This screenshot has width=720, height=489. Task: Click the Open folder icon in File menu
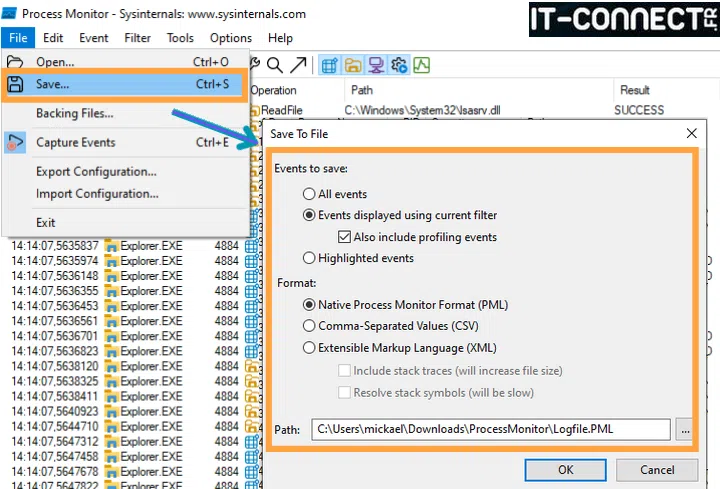coord(15,62)
